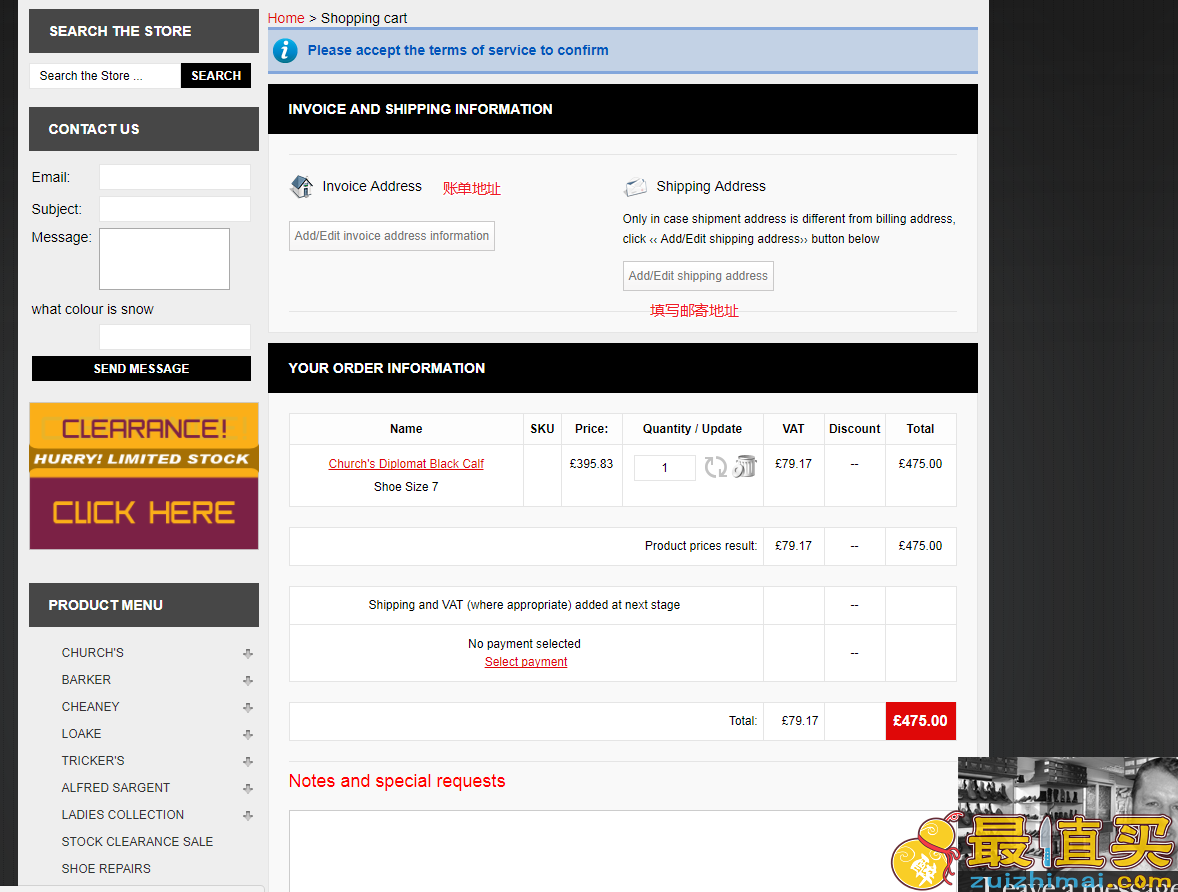
Task: Open the SHOE REPAIRS page
Action: [106, 869]
